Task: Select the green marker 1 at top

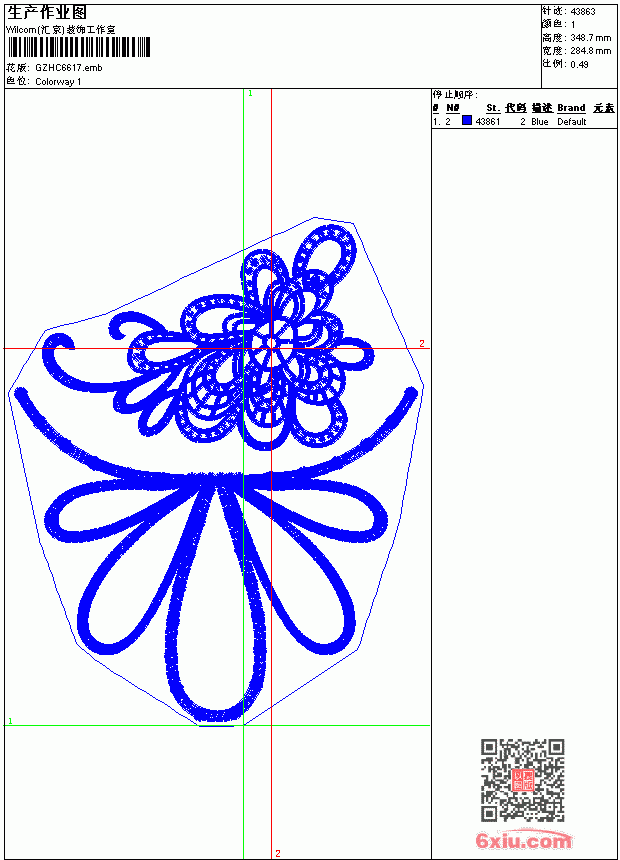Action: [251, 94]
